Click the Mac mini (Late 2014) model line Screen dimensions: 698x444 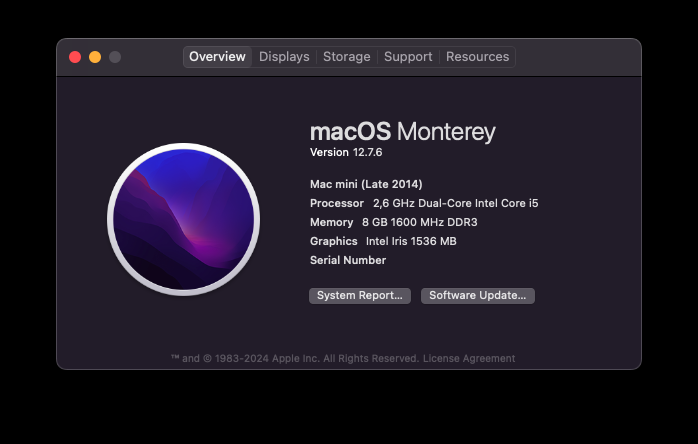tap(366, 184)
